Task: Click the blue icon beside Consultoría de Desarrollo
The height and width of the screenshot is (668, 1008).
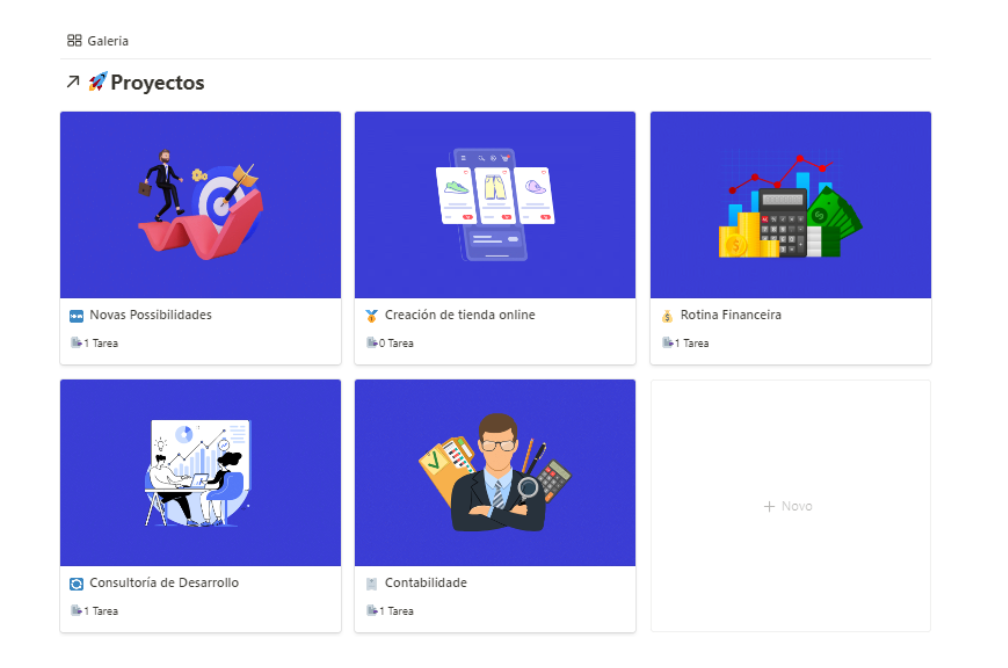Action: click(76, 584)
